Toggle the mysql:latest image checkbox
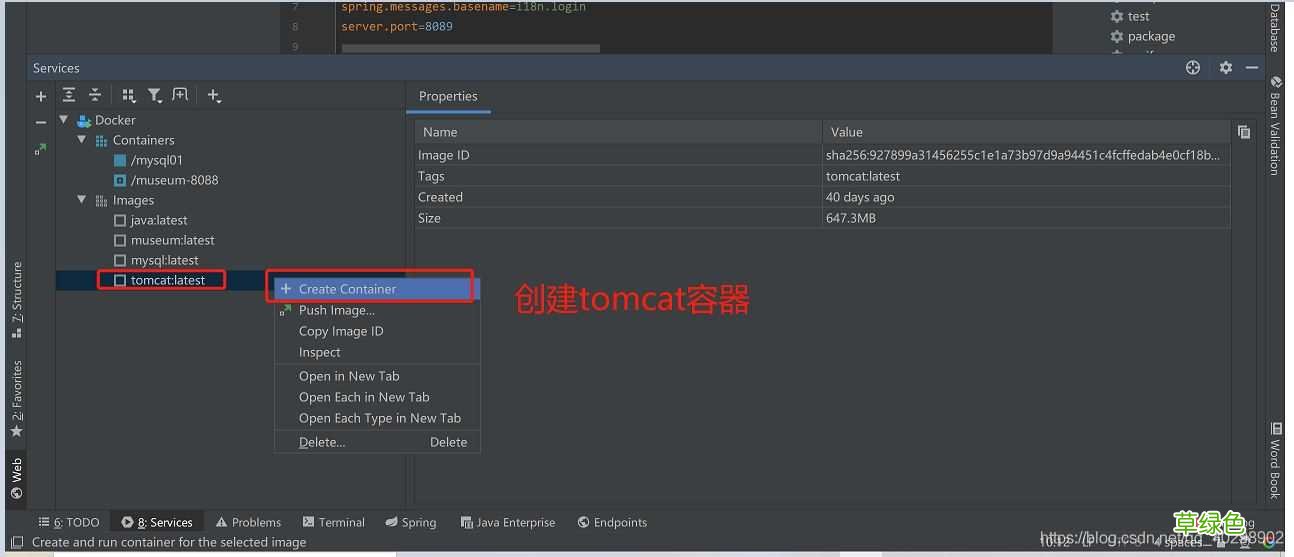 coord(120,260)
